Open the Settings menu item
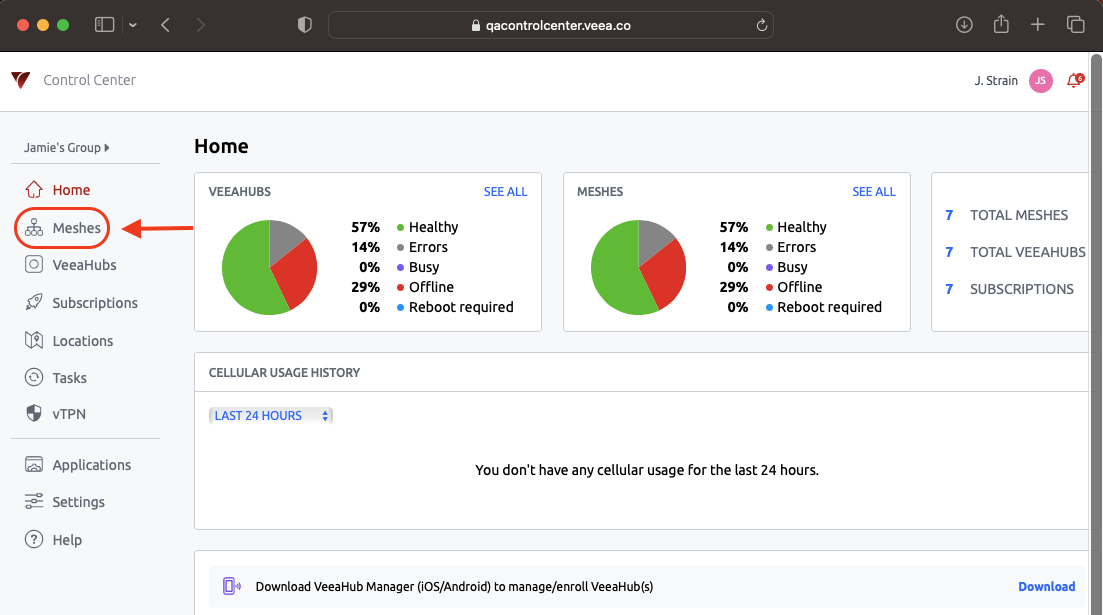The image size is (1103, 615). [78, 502]
